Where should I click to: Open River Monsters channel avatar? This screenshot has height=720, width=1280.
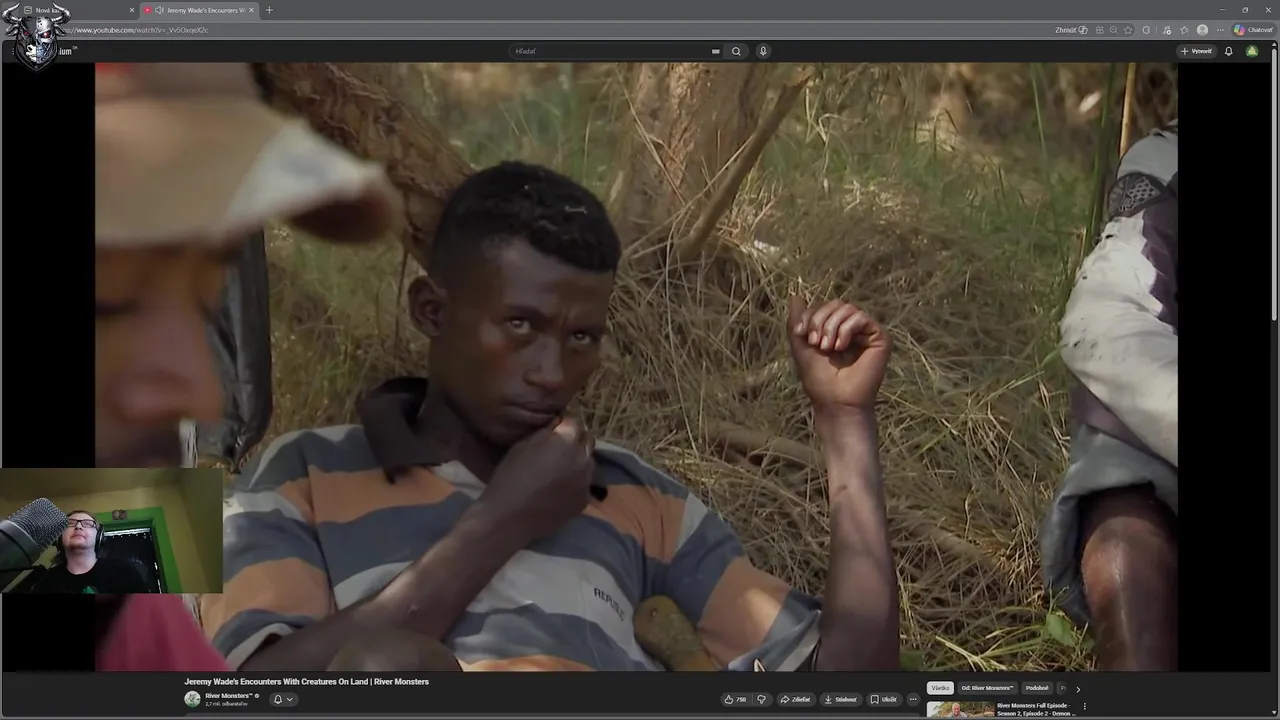(x=192, y=699)
